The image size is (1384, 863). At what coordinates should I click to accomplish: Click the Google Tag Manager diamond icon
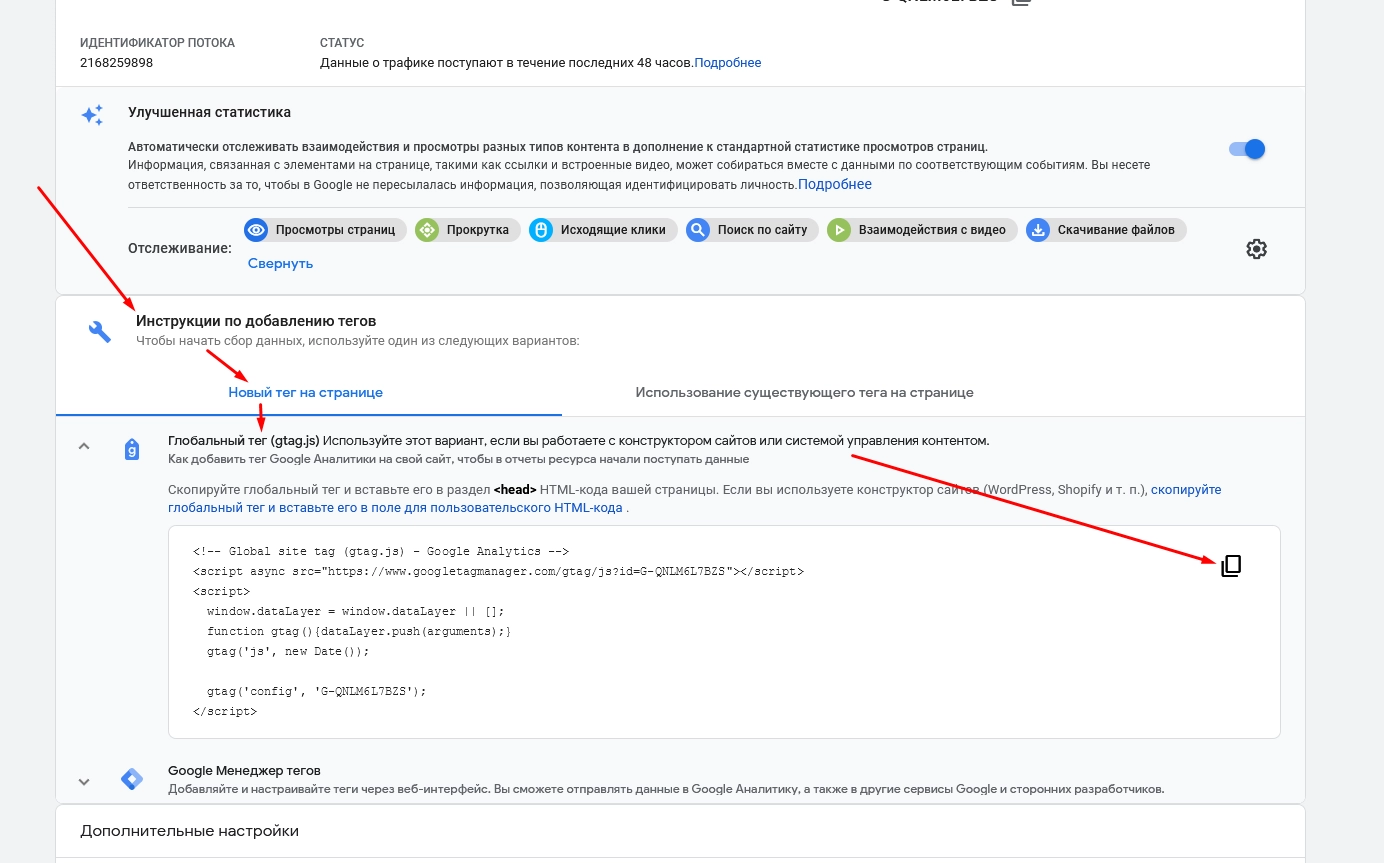pos(132,780)
